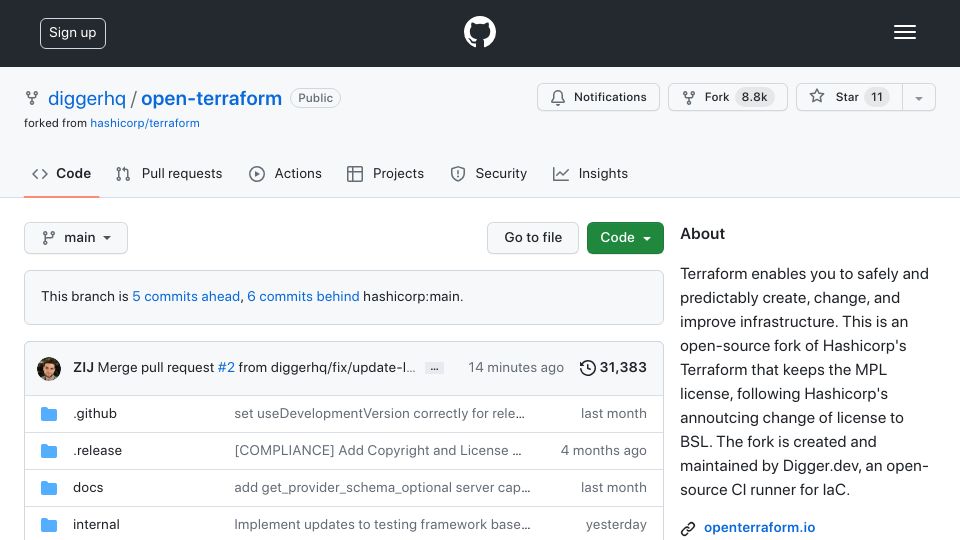The image size is (960, 540).
Task: Open the openterraform.io website link
Action: (x=759, y=528)
